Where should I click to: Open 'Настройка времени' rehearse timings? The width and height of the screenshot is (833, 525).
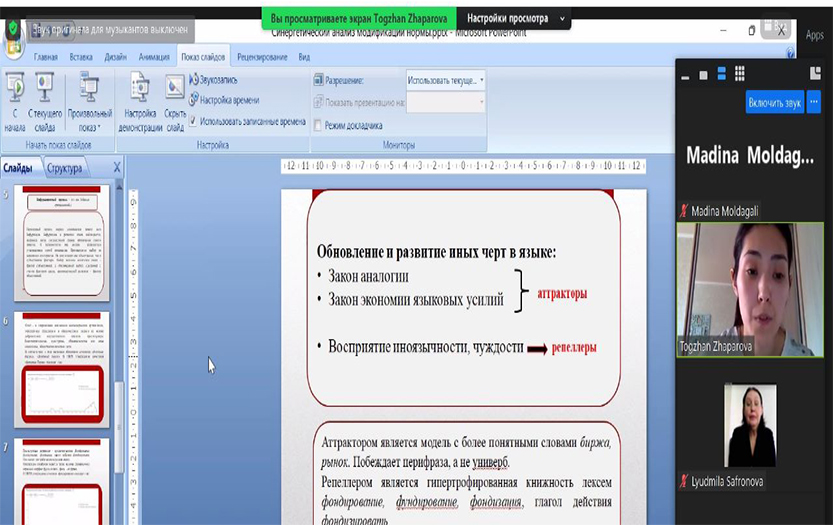click(x=228, y=100)
